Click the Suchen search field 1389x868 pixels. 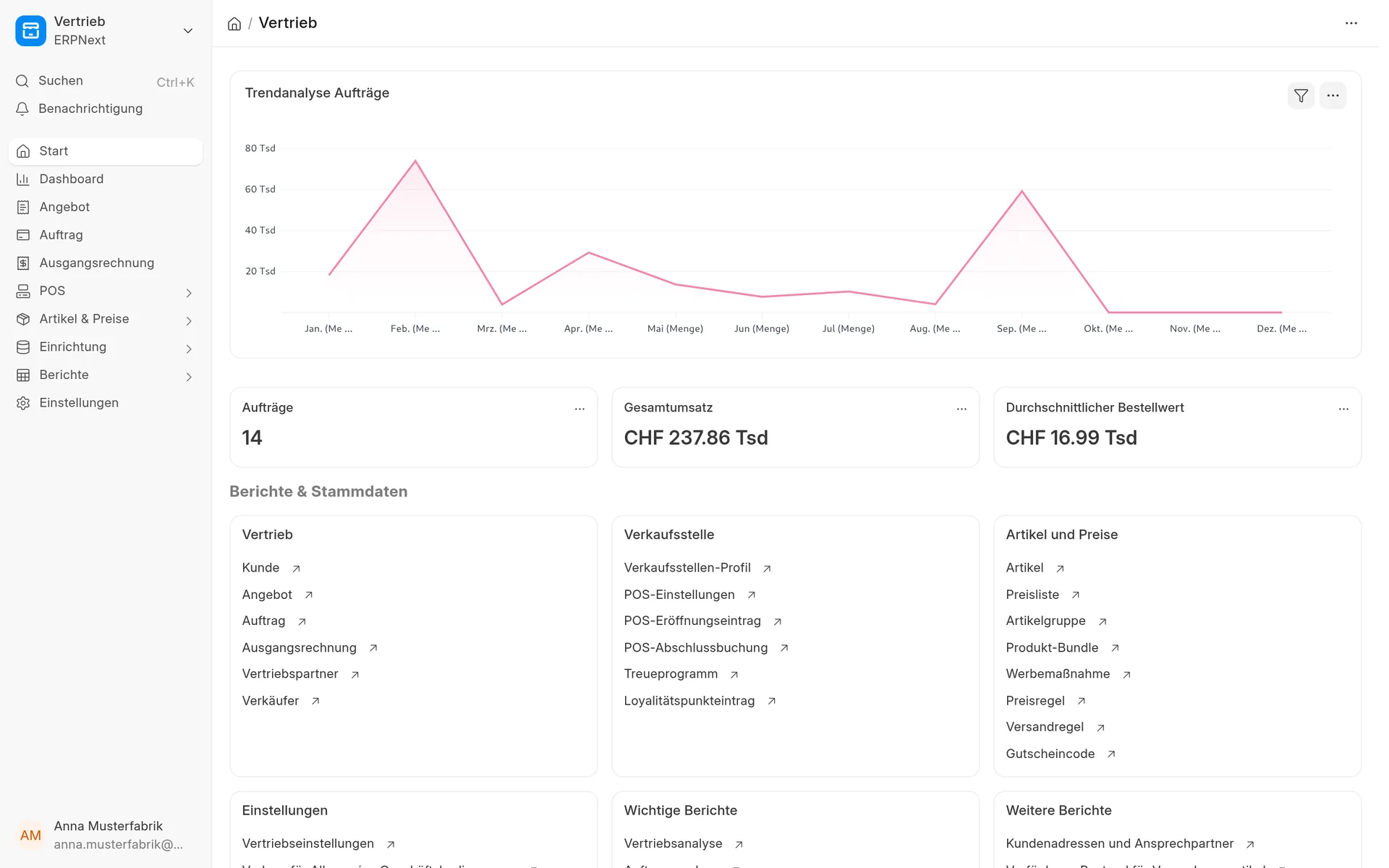click(x=106, y=81)
